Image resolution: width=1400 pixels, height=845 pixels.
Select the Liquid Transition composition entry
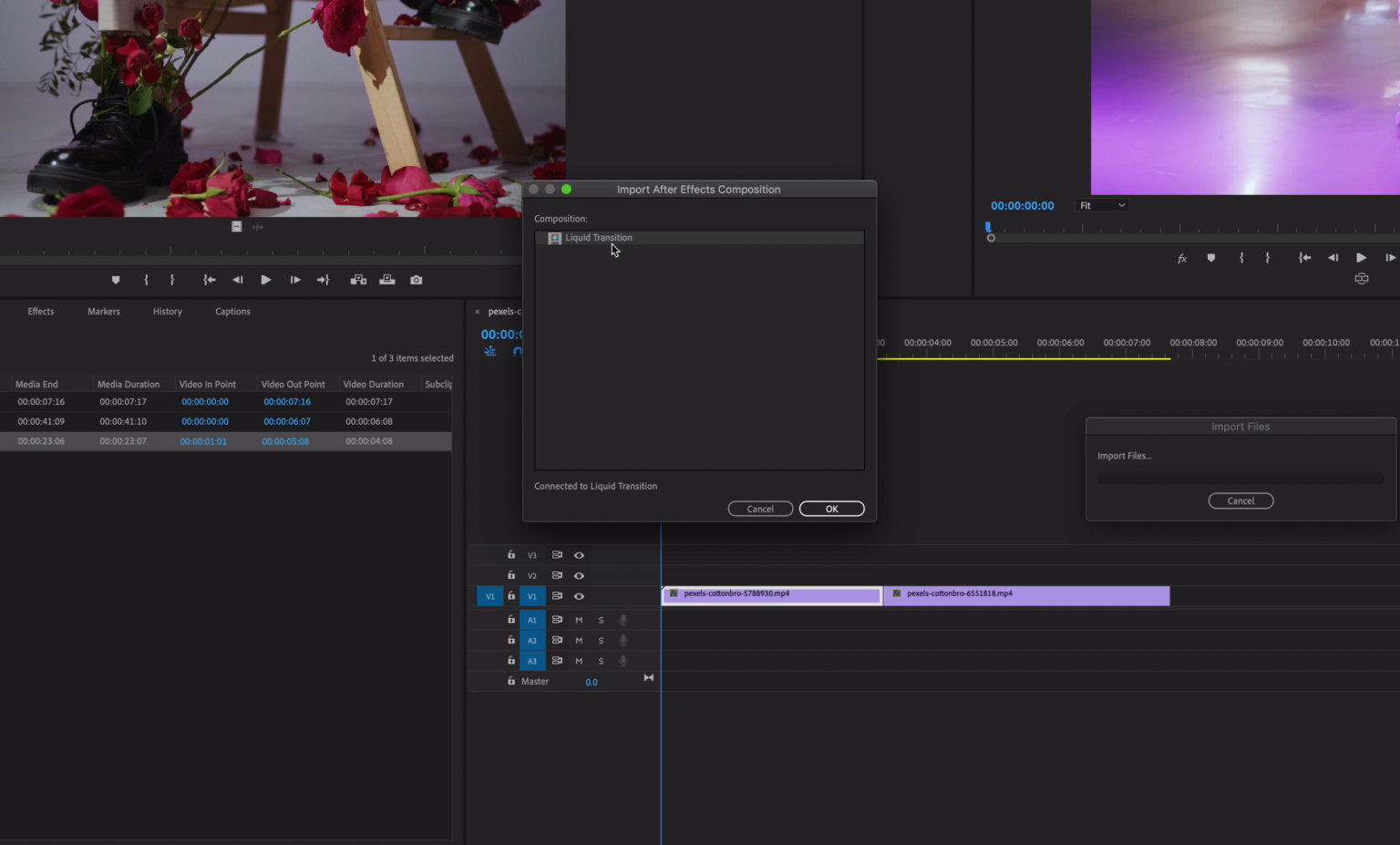[599, 238]
